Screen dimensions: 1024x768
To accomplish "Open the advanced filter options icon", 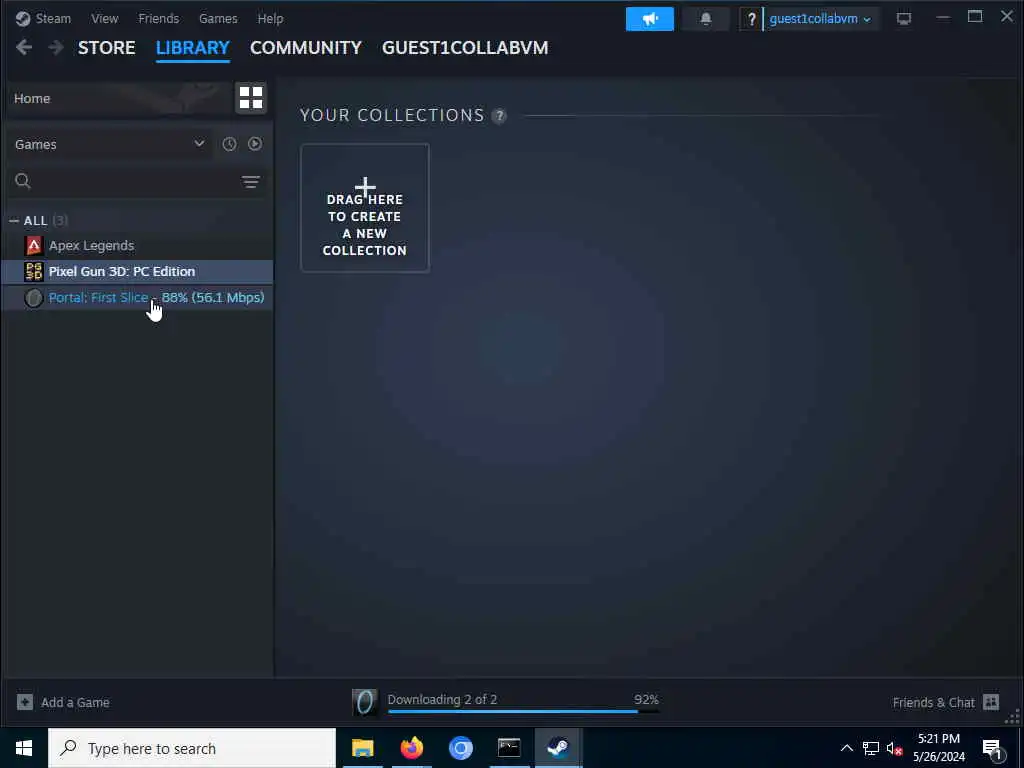I will coord(251,182).
